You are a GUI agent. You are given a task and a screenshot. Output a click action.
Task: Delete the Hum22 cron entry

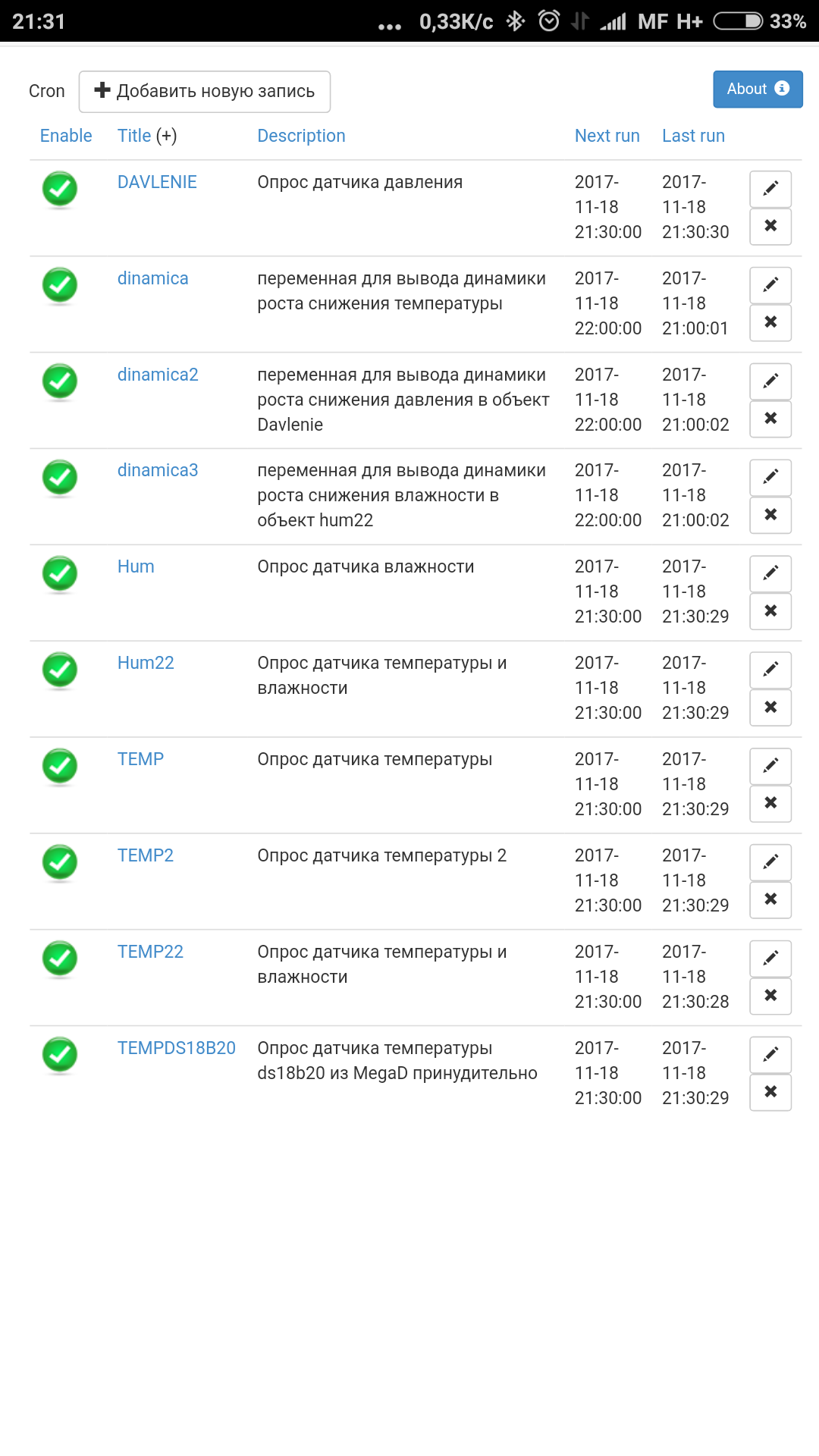click(770, 708)
